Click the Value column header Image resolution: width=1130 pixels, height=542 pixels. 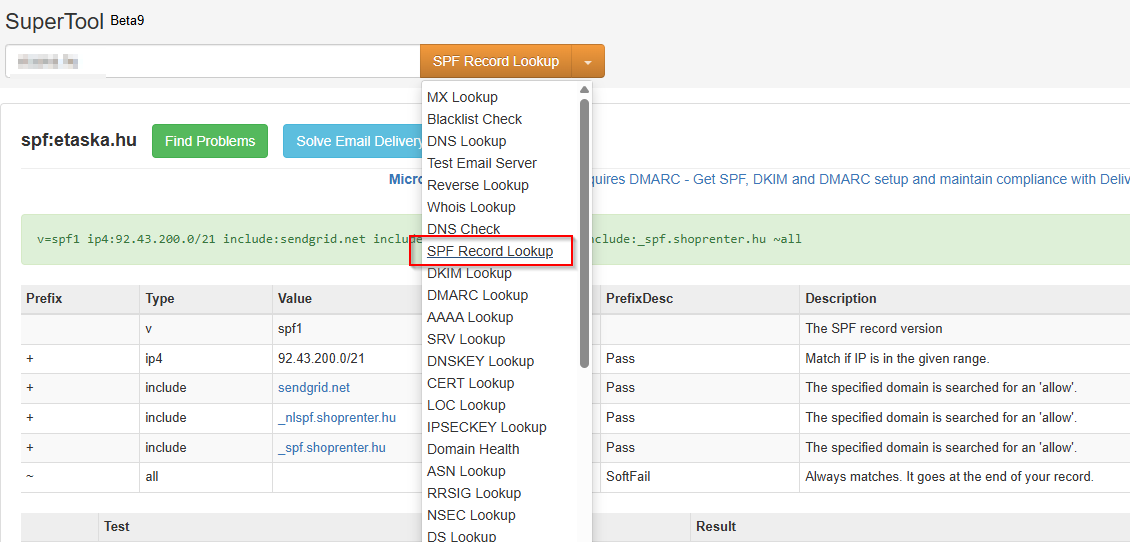pos(295,298)
